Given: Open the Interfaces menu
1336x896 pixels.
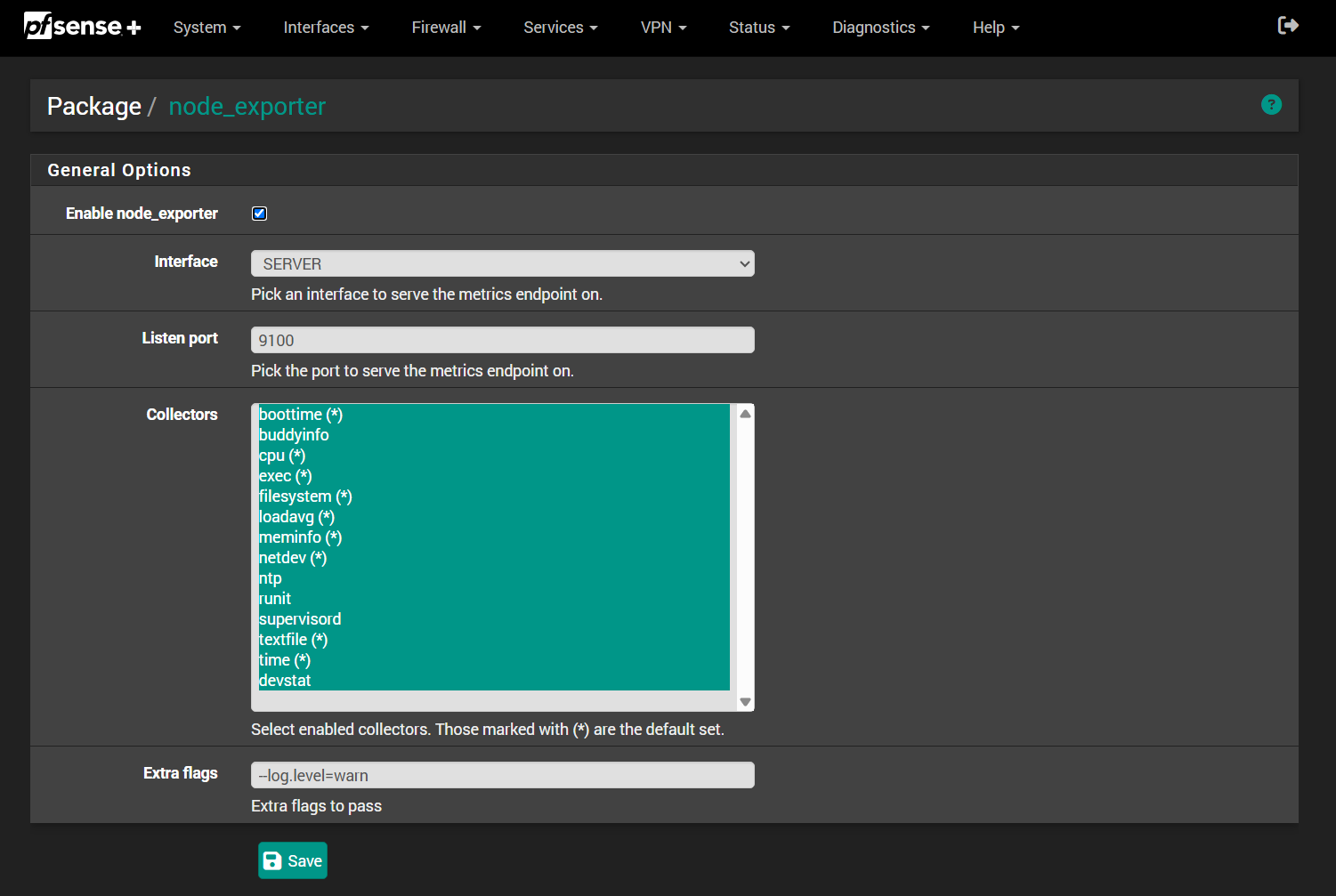Looking at the screenshot, I should pos(326,28).
